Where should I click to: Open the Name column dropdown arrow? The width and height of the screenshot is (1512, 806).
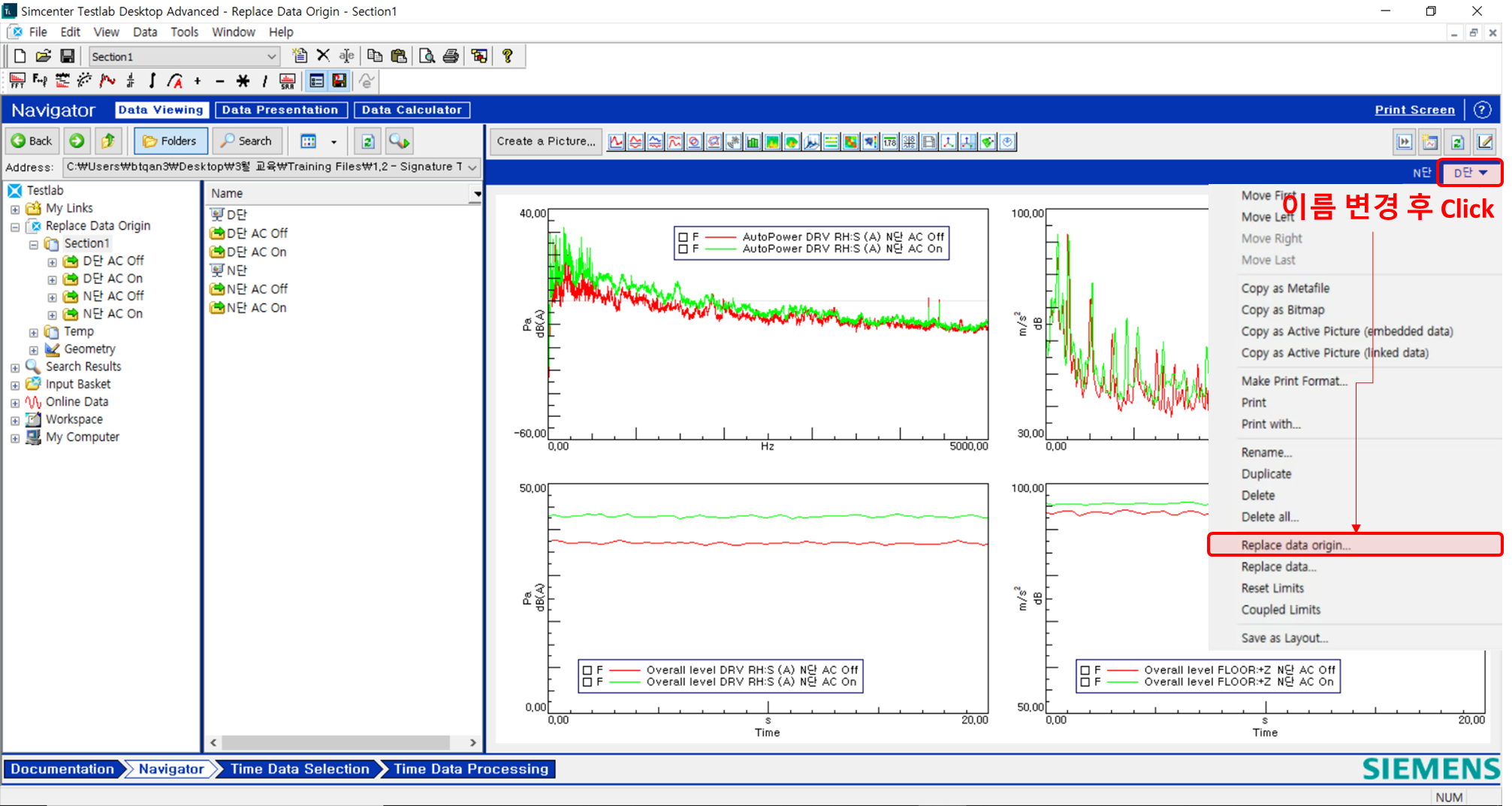click(476, 194)
